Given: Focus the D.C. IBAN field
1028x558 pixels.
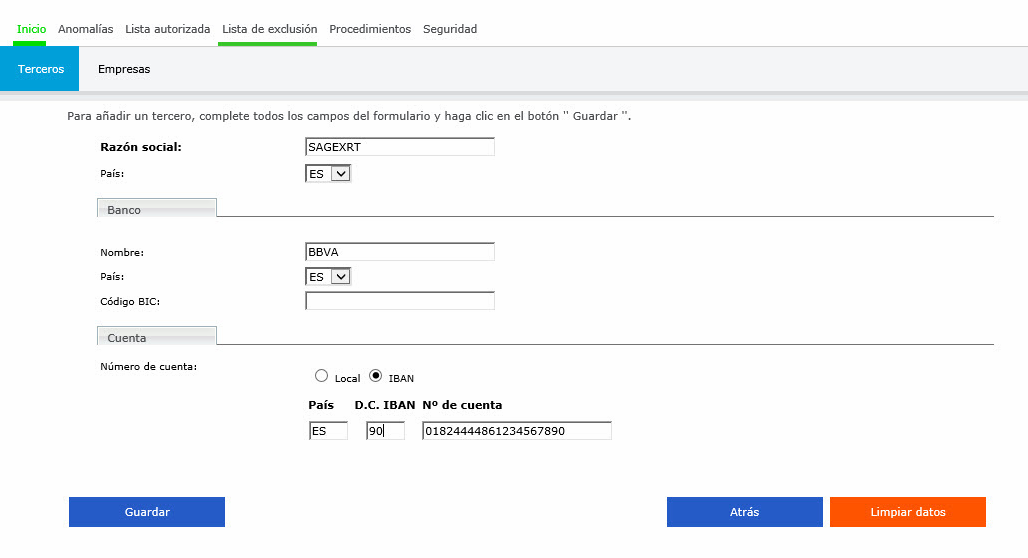Looking at the screenshot, I should pyautogui.click(x=385, y=431).
